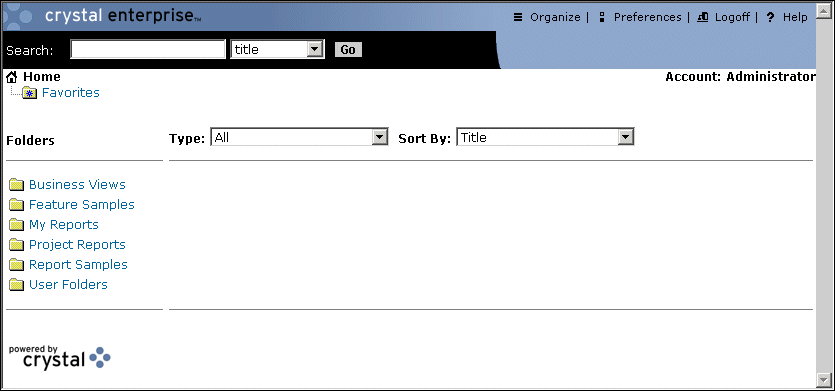Click the crystal enterprise logo
Screen dimensions: 835x391
click(123, 16)
